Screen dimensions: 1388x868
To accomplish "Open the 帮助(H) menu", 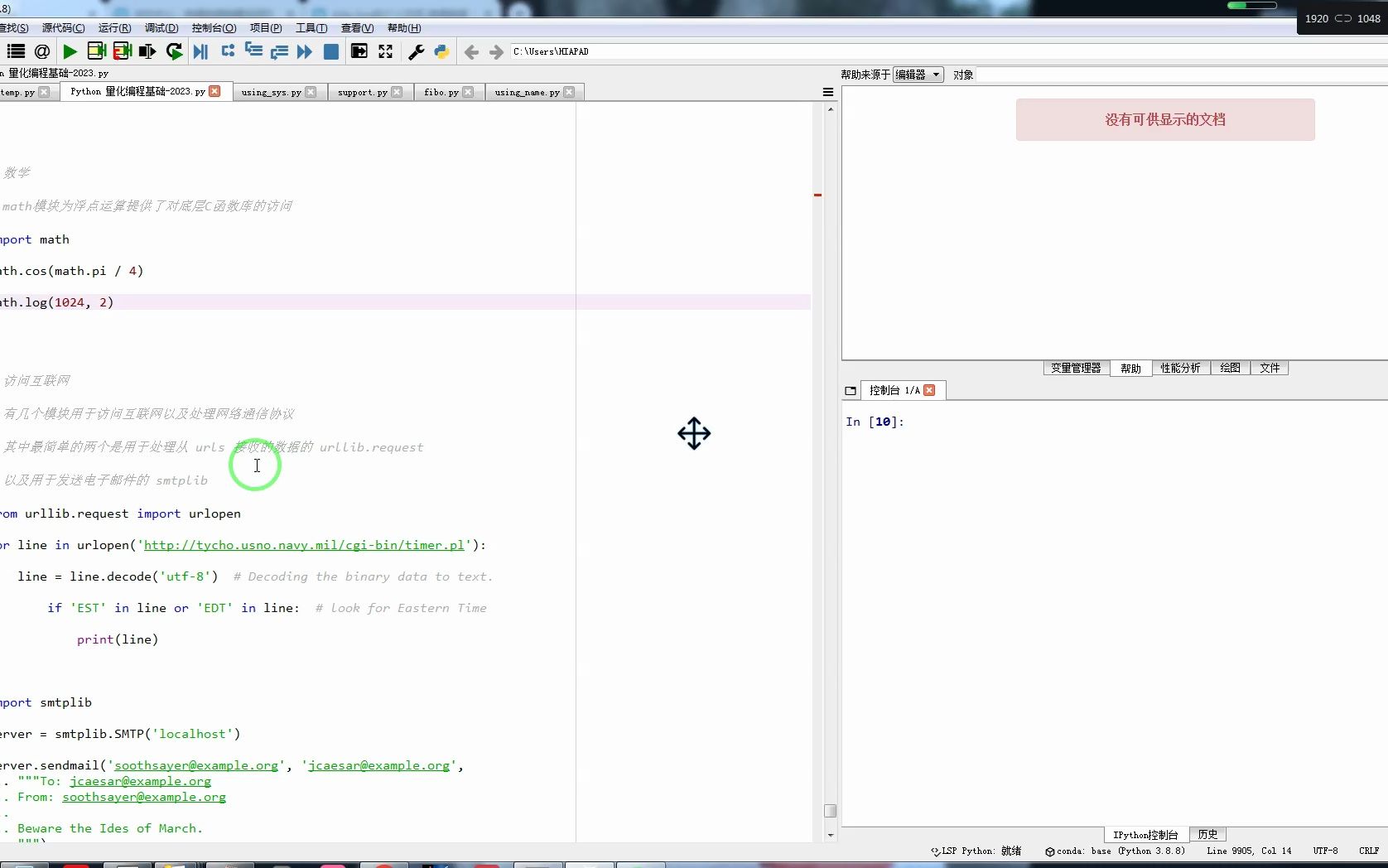I will click(404, 28).
